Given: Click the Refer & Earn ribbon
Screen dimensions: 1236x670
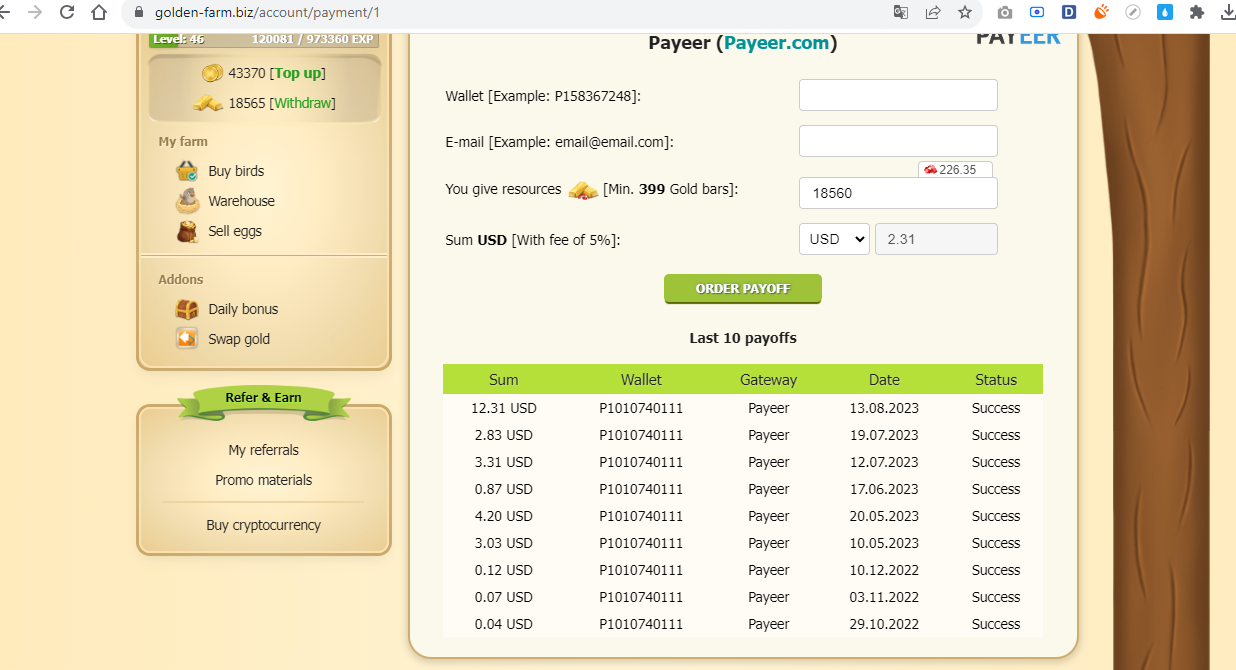Looking at the screenshot, I should click(264, 400).
